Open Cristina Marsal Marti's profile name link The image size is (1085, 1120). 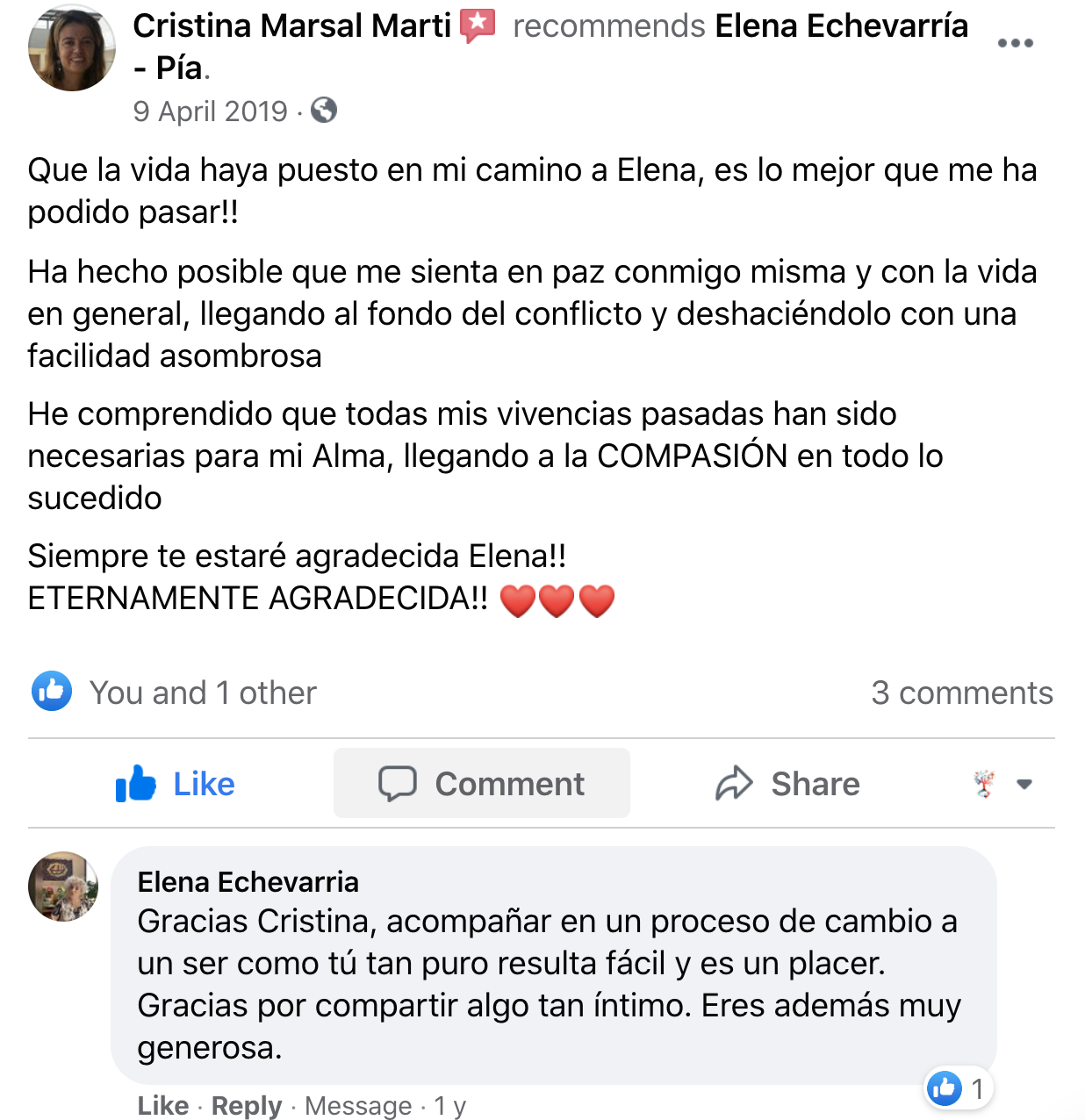tap(291, 25)
